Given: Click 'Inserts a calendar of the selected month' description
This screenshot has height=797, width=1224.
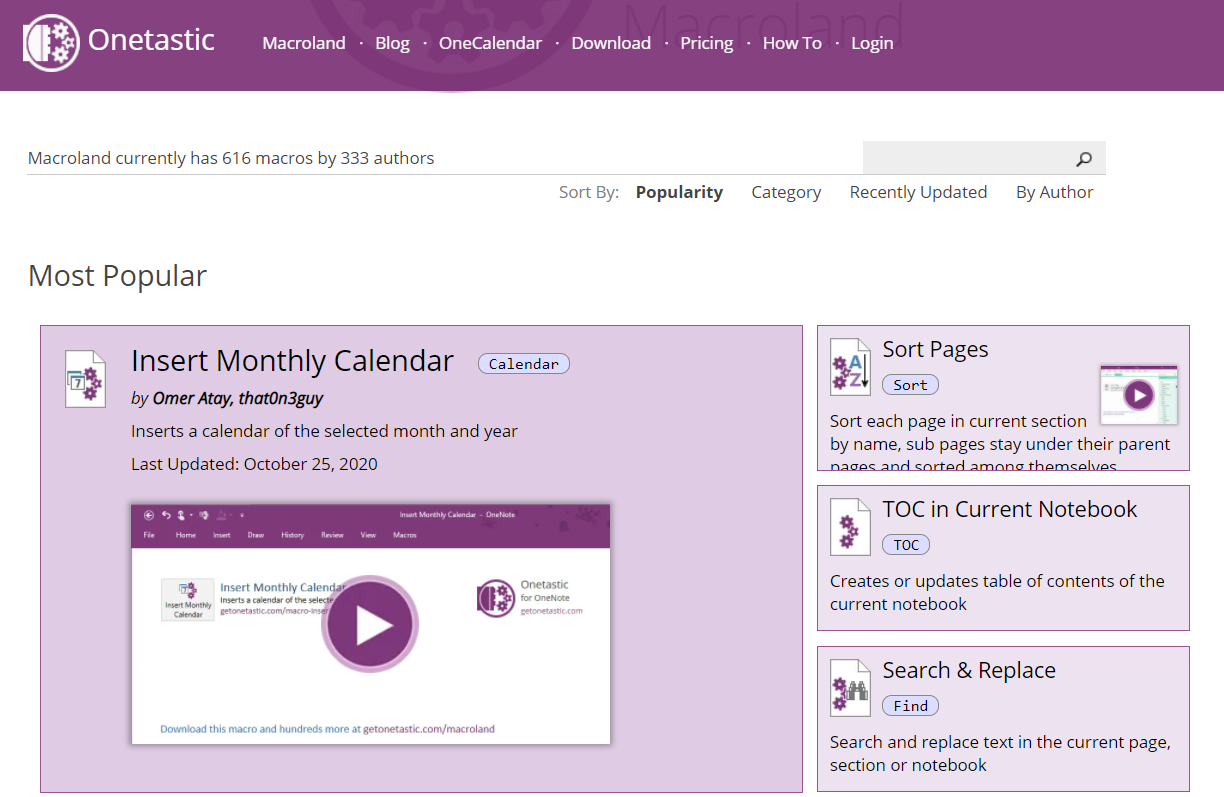Looking at the screenshot, I should (x=324, y=431).
